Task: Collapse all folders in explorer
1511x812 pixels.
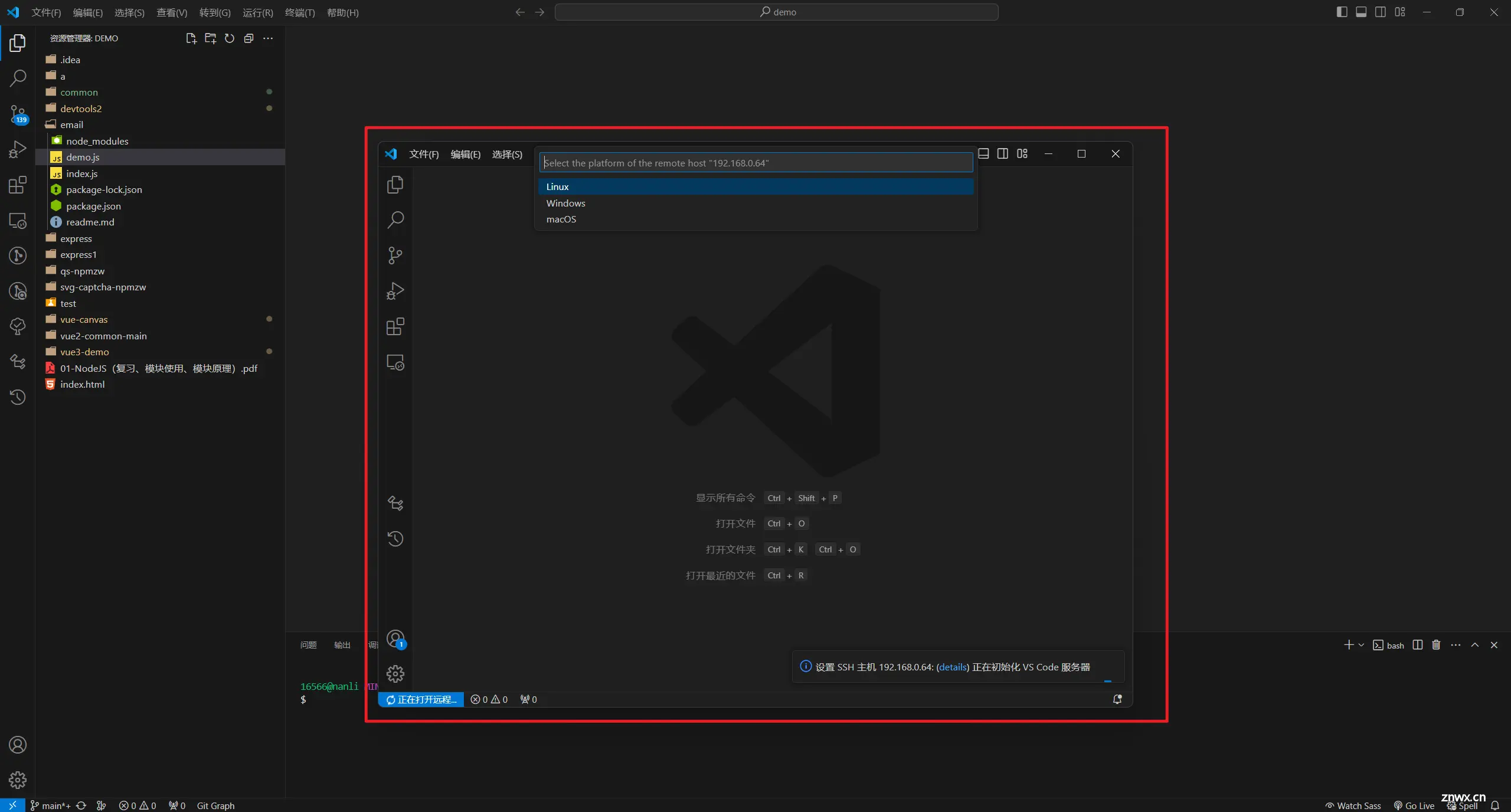Action: point(248,38)
